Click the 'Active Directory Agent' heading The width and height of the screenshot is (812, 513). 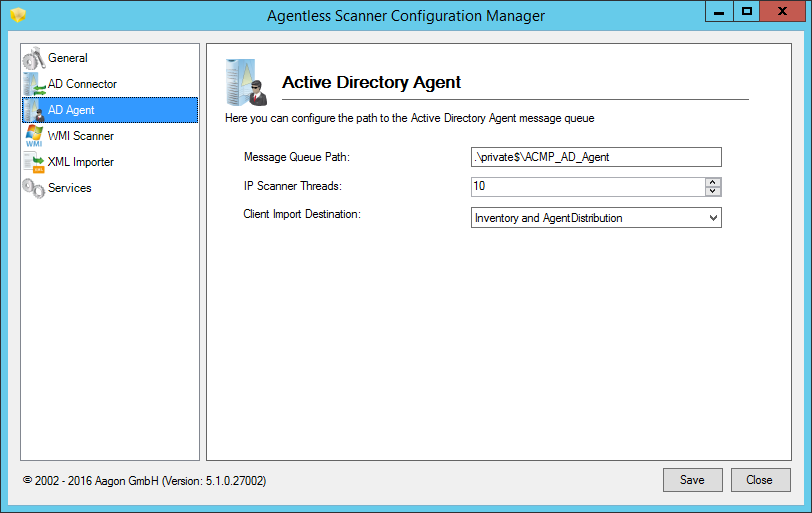coord(371,82)
